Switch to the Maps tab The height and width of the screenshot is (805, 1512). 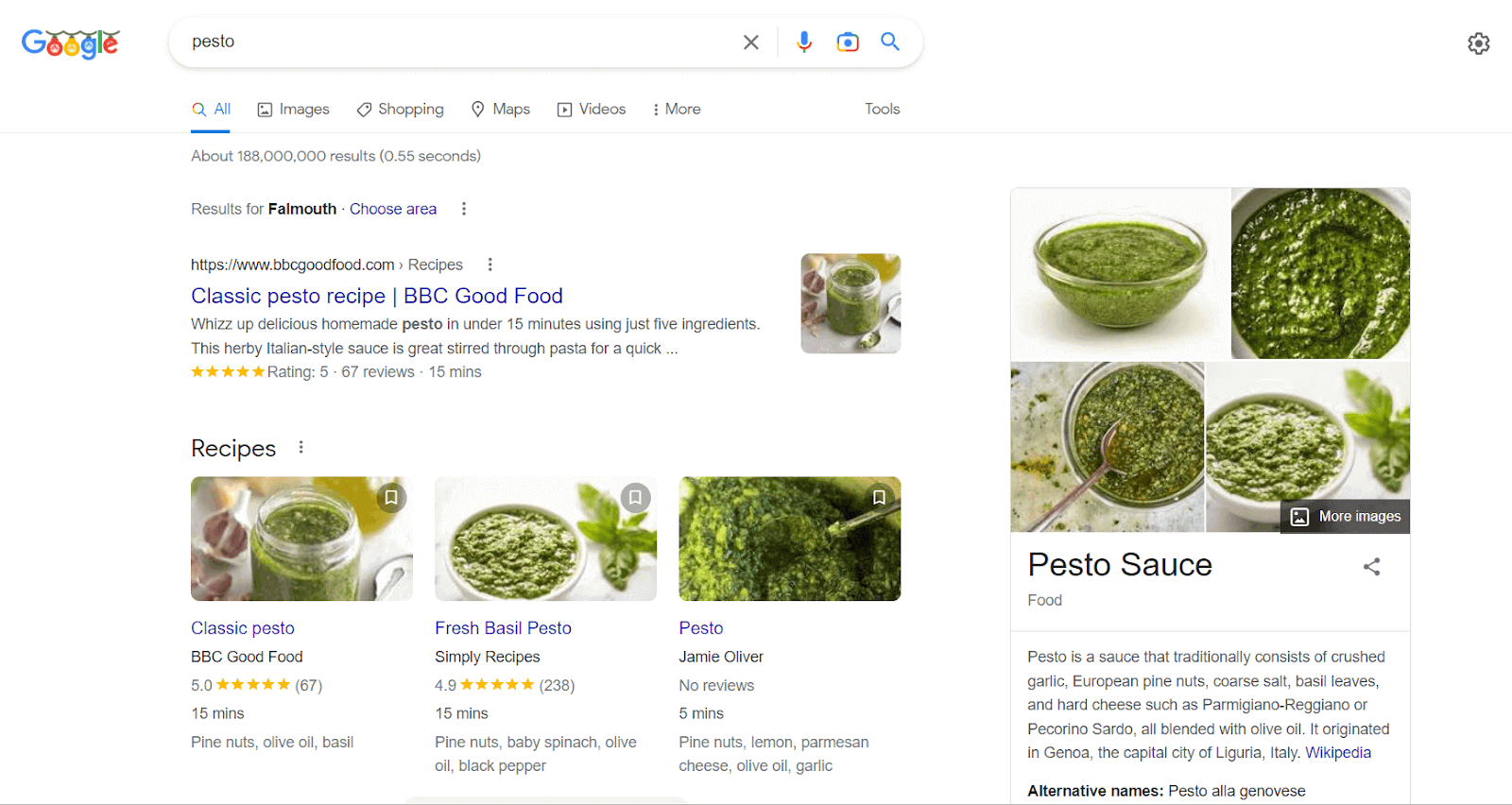[x=501, y=110]
